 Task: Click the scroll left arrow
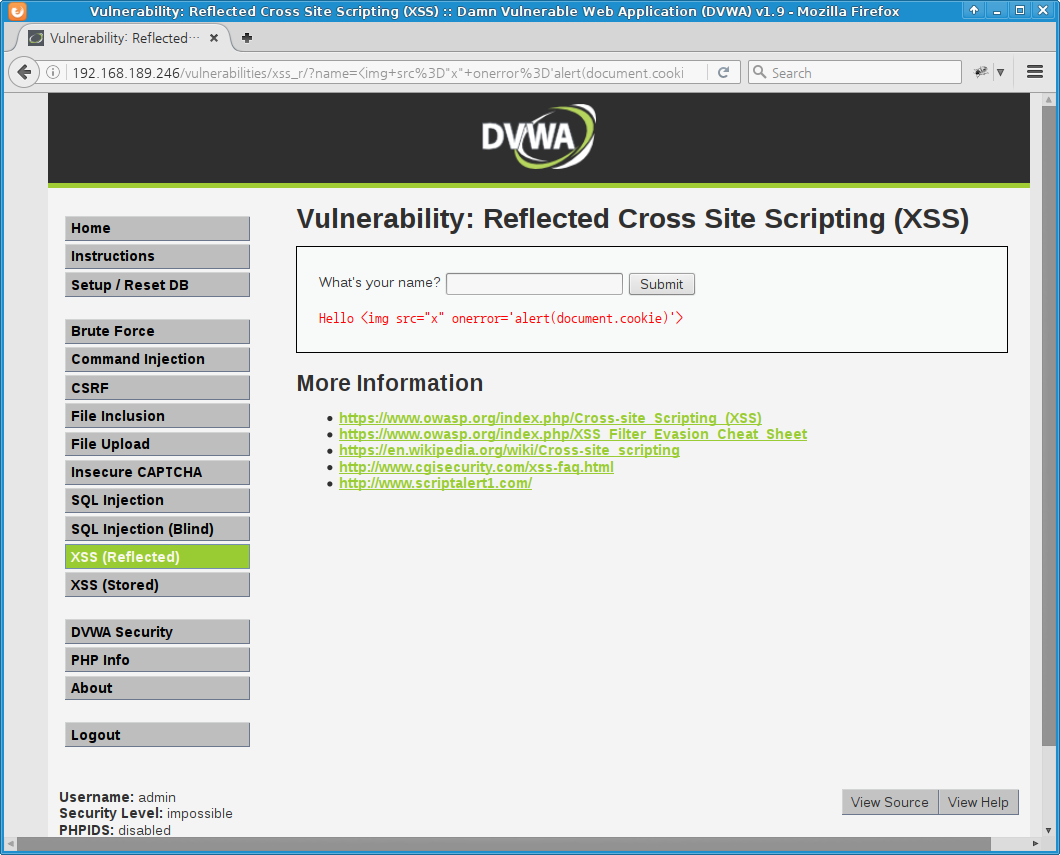pos(10,844)
